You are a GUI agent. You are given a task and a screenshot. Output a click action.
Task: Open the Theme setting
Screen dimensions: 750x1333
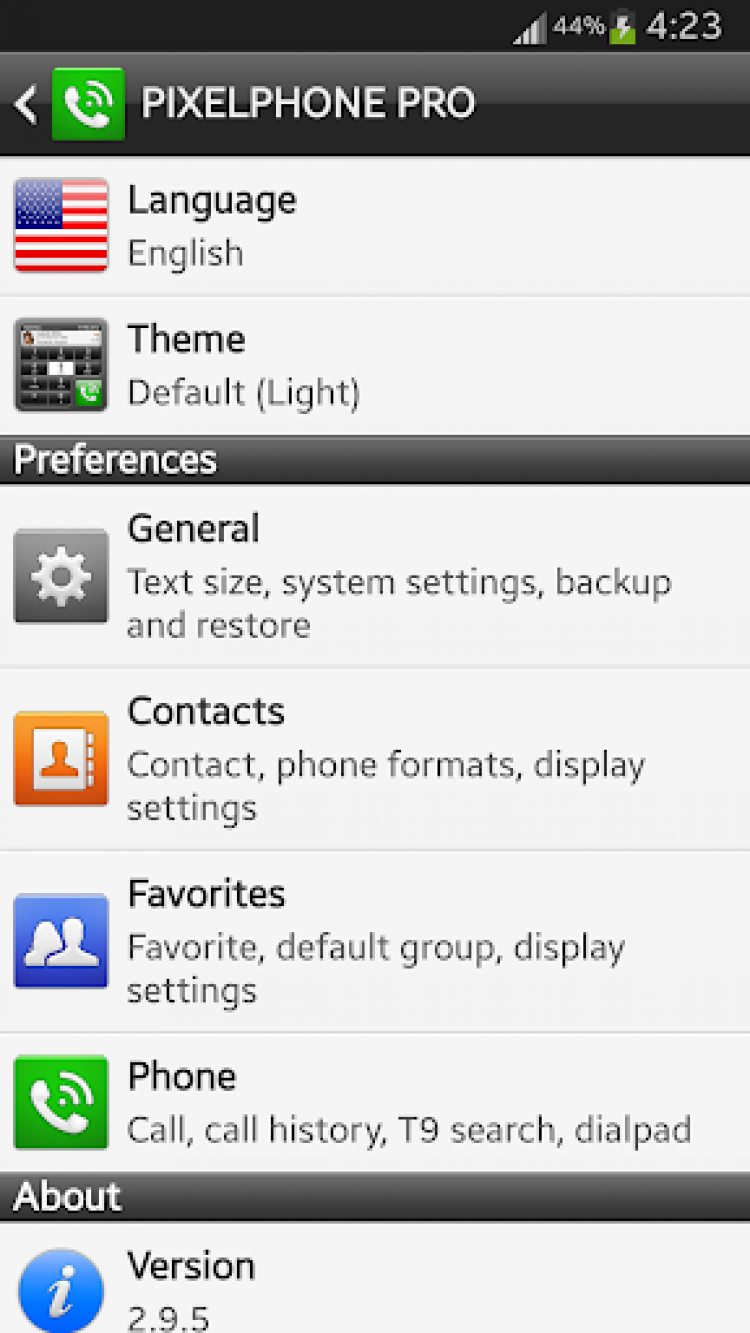click(400, 366)
